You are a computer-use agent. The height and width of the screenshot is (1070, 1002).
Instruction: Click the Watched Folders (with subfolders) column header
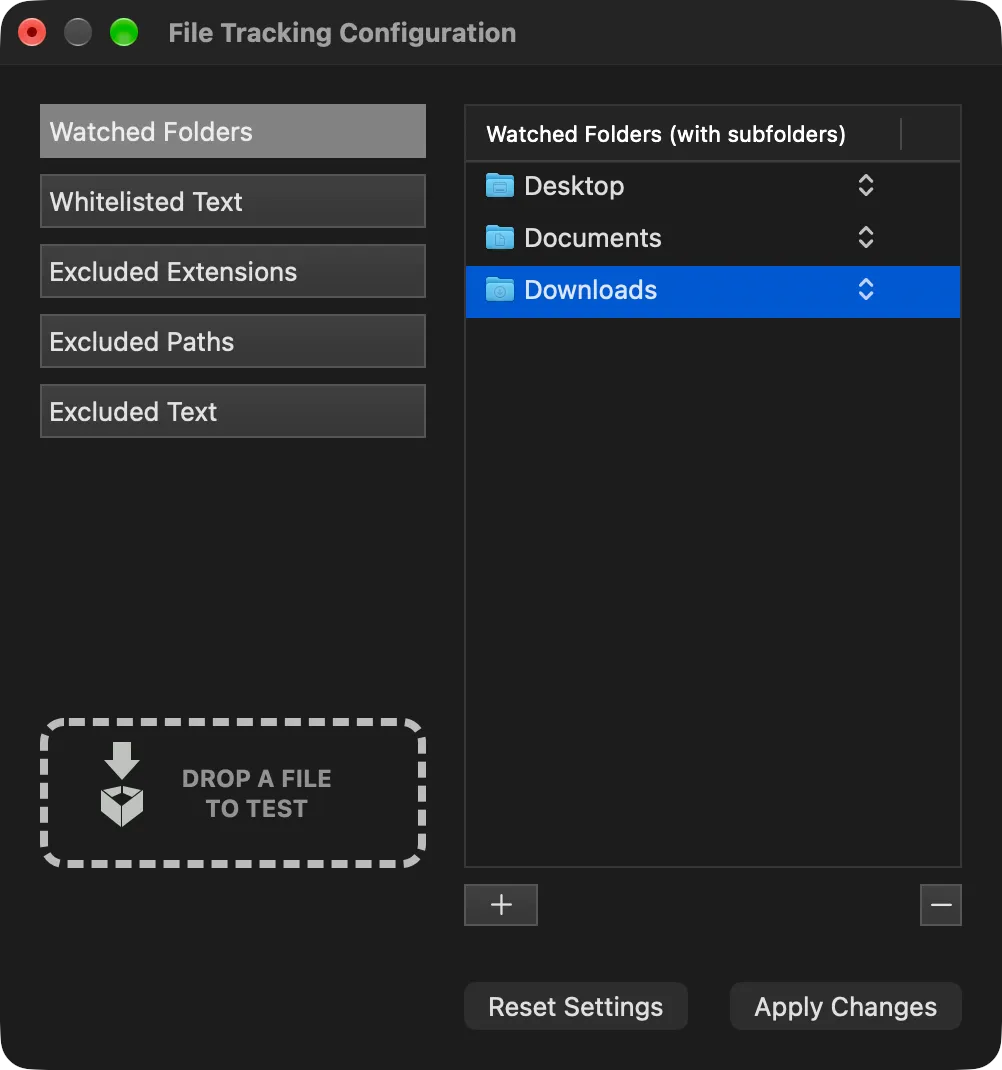pyautogui.click(x=665, y=134)
